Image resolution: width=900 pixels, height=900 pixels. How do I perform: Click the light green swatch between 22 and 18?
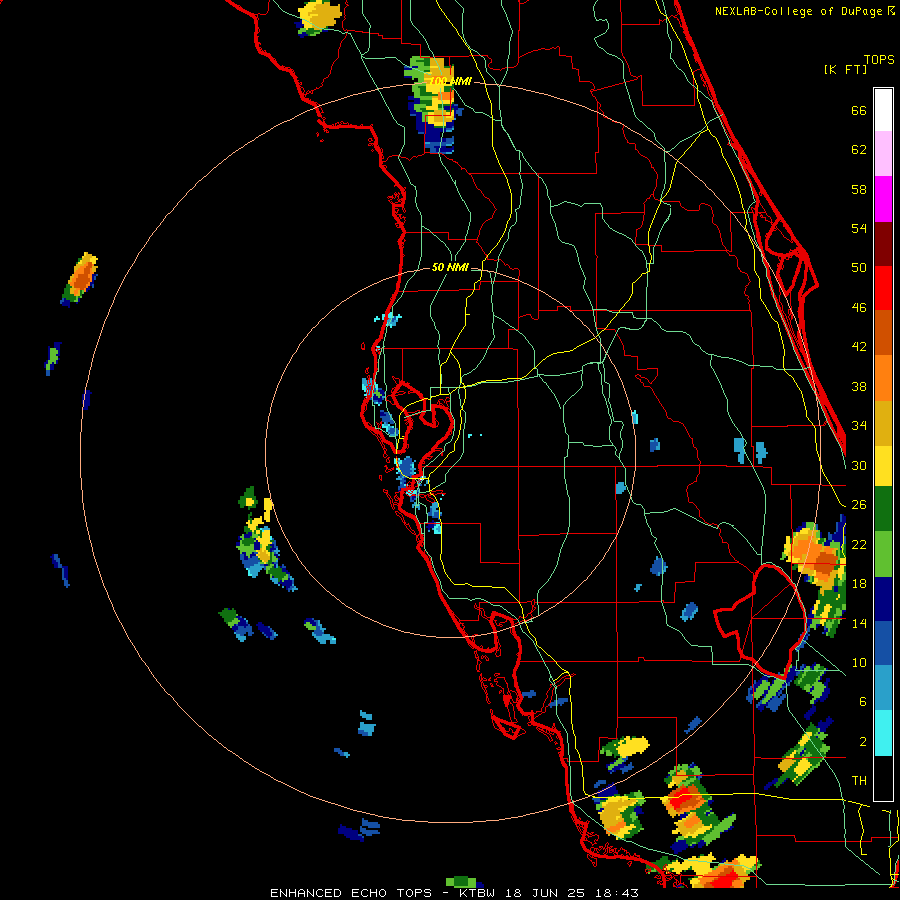[x=883, y=554]
